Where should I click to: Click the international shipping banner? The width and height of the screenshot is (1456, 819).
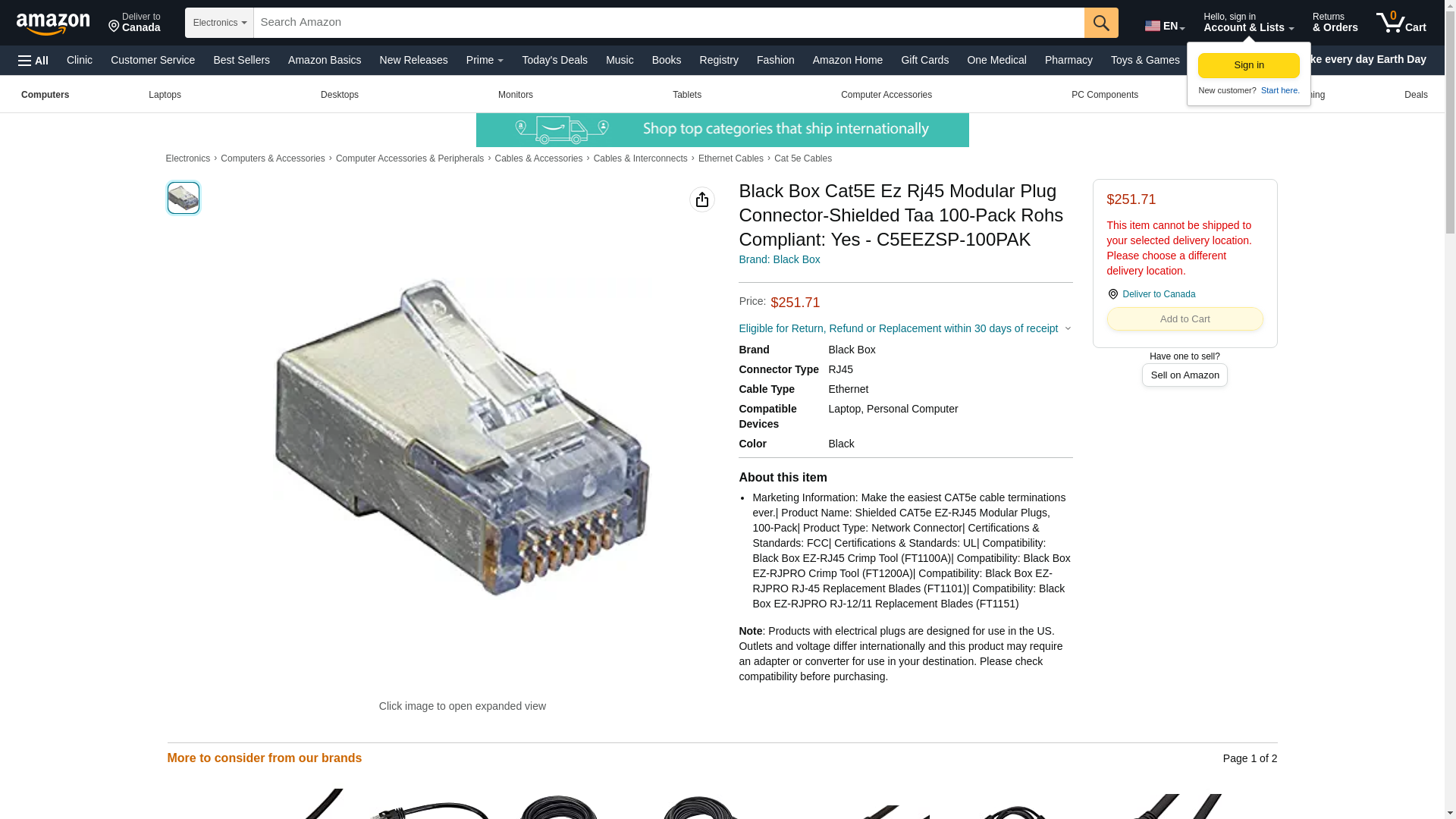(722, 130)
